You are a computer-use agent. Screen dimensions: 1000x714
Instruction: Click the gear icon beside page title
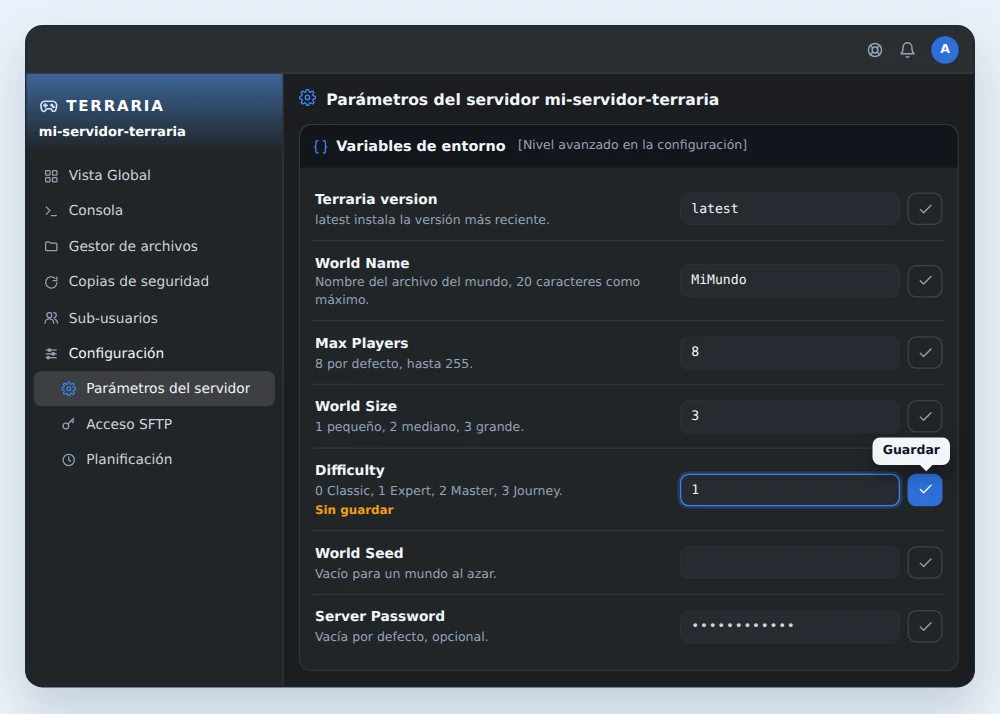[x=307, y=98]
